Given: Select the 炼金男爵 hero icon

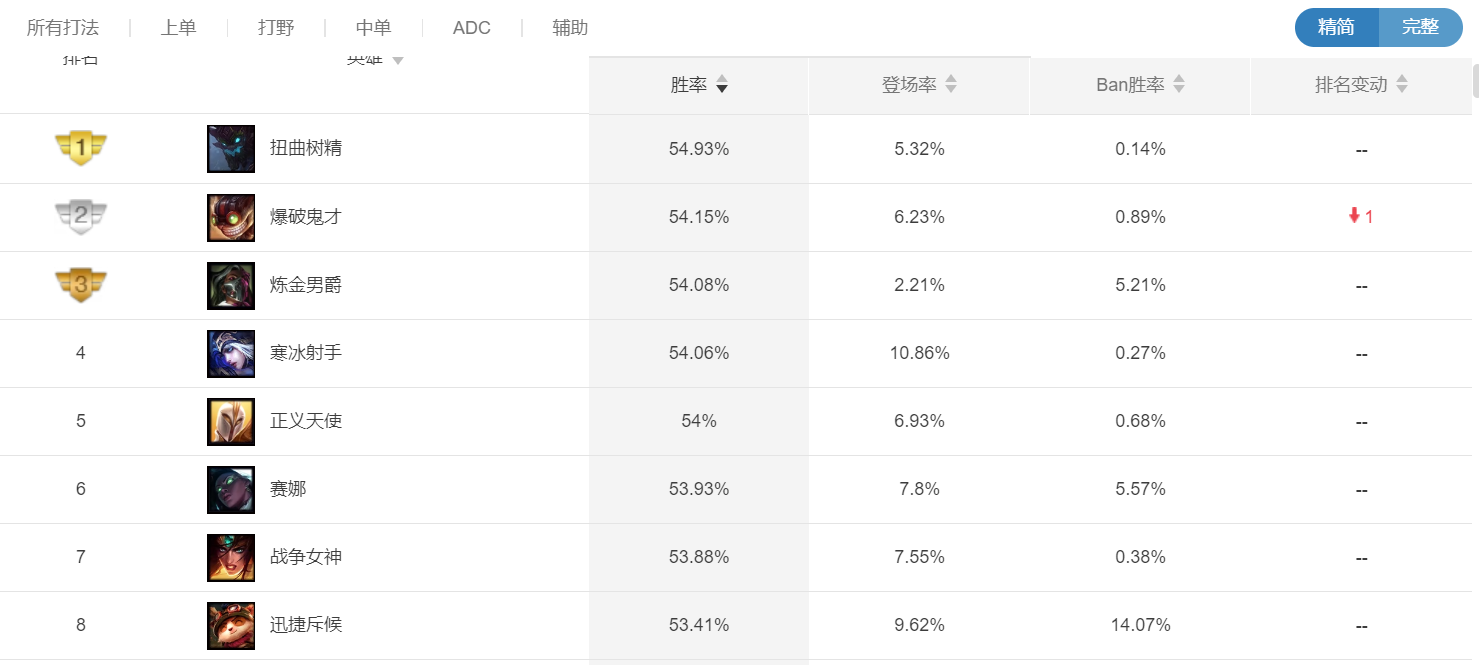Looking at the screenshot, I should [x=231, y=285].
